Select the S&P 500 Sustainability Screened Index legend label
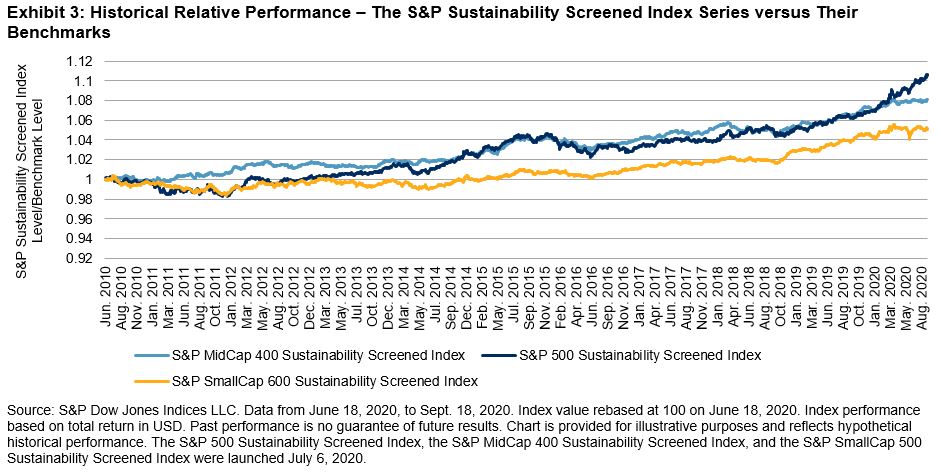Viewport: 940px width, 472px height. click(616, 355)
